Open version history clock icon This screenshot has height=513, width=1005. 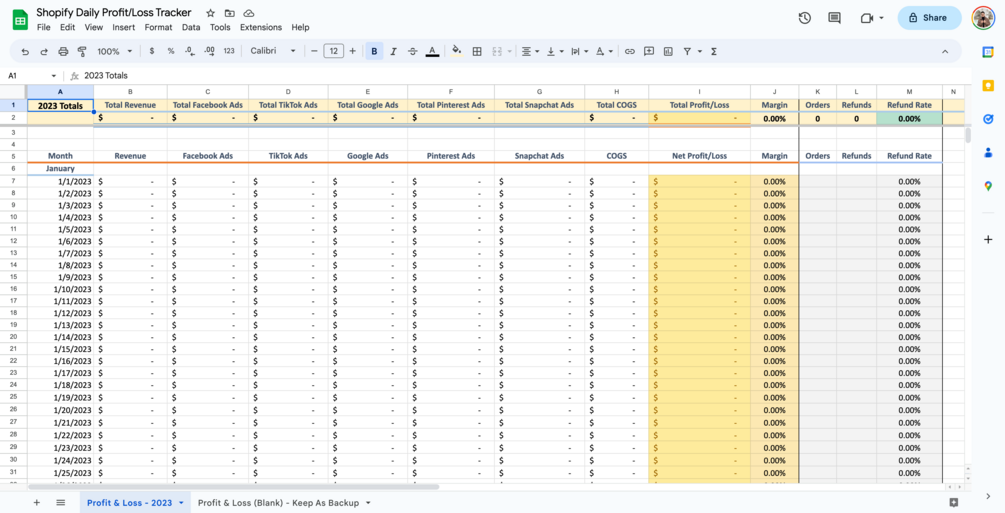pyautogui.click(x=805, y=18)
